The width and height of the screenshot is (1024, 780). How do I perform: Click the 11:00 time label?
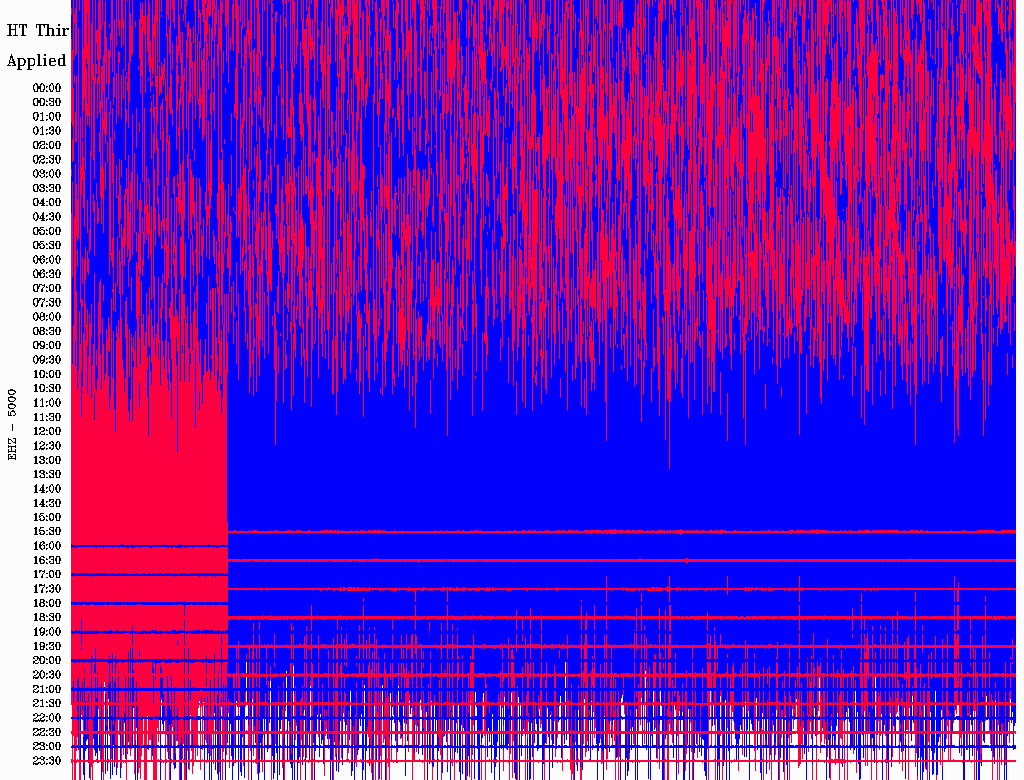(47, 403)
